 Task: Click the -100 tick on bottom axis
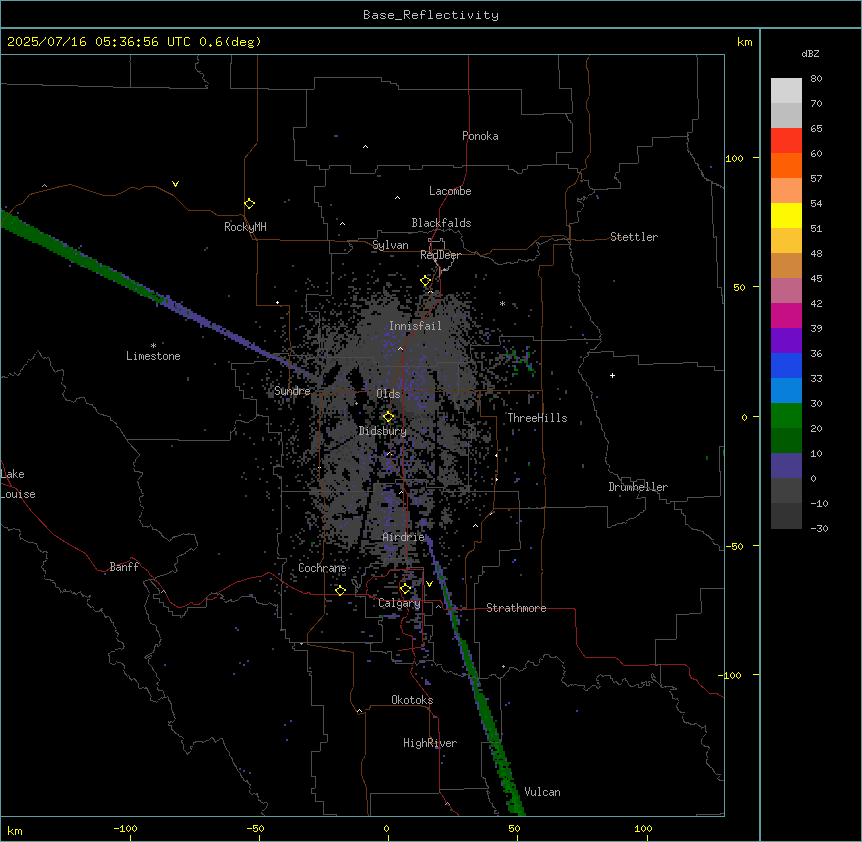pyautogui.click(x=125, y=828)
